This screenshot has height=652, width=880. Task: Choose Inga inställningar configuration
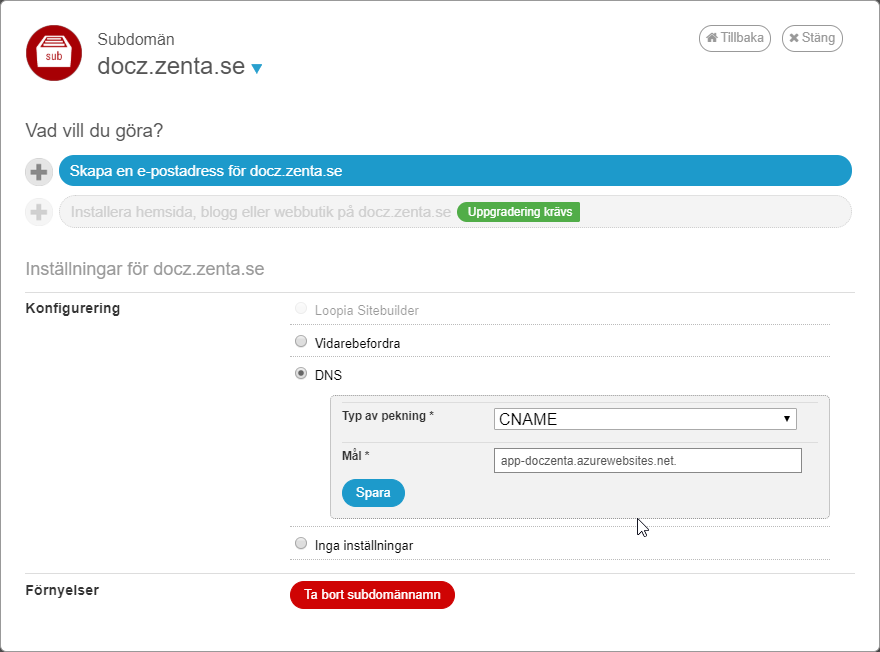301,542
